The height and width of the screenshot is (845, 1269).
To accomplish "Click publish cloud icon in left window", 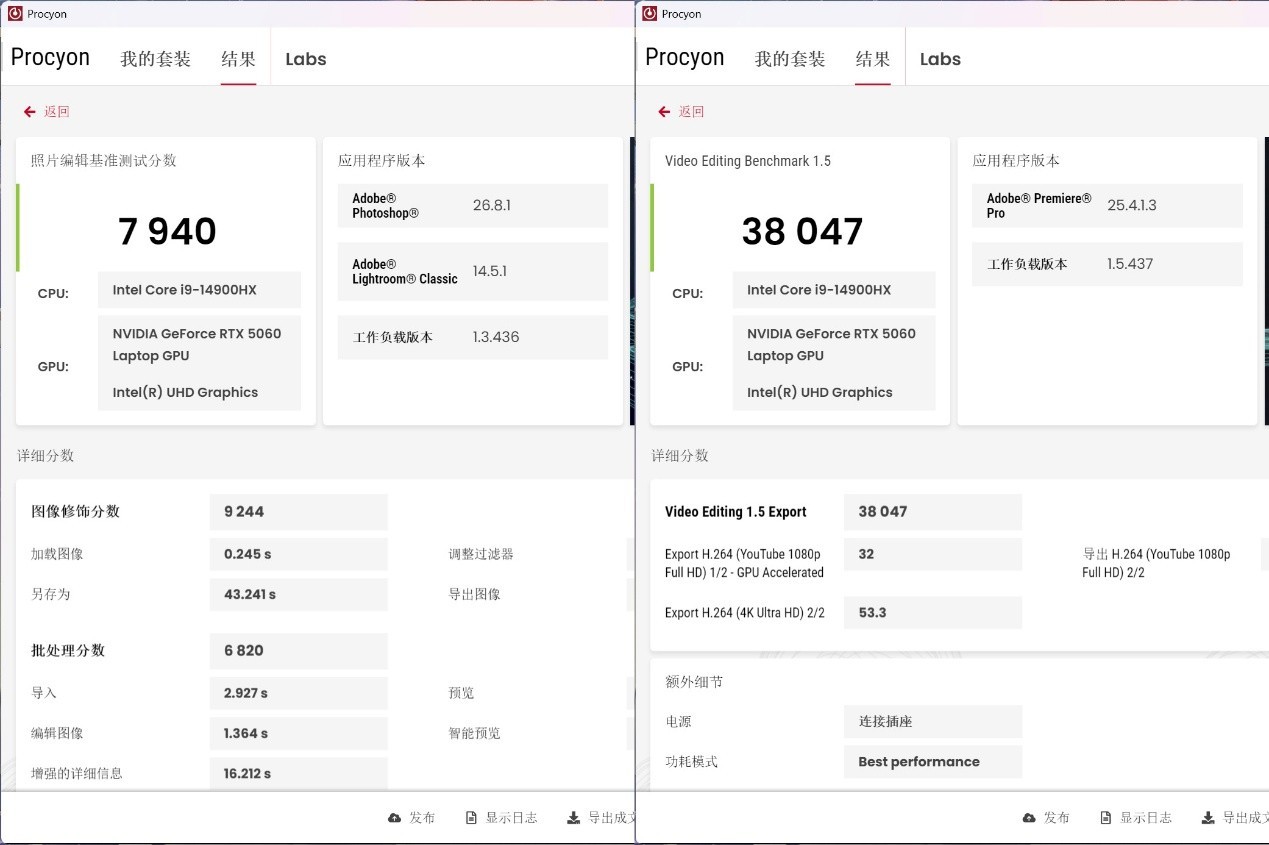I will (x=395, y=818).
